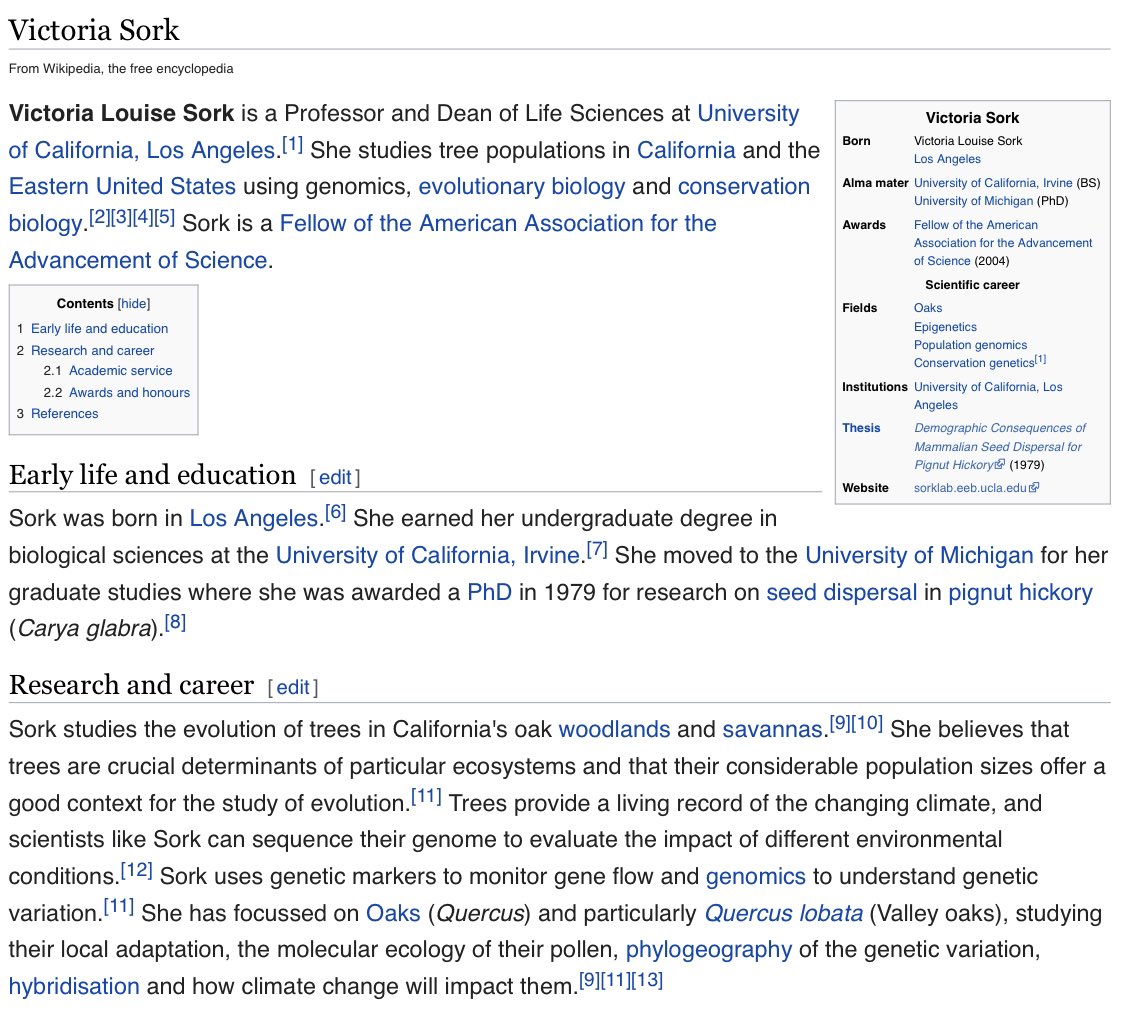Open the Quercus lobata link
1125x1015 pixels.
tap(783, 913)
